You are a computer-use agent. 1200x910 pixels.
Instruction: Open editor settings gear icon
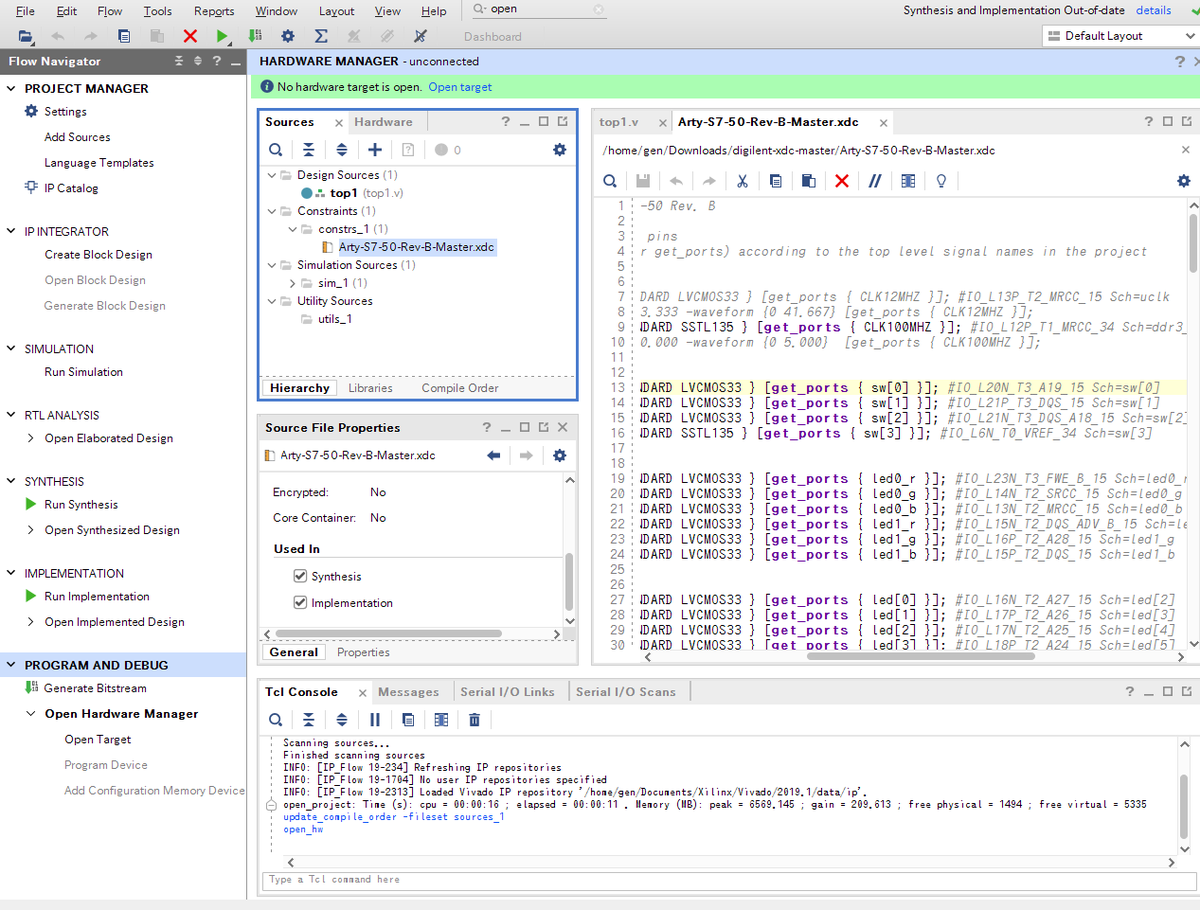pos(1184,181)
